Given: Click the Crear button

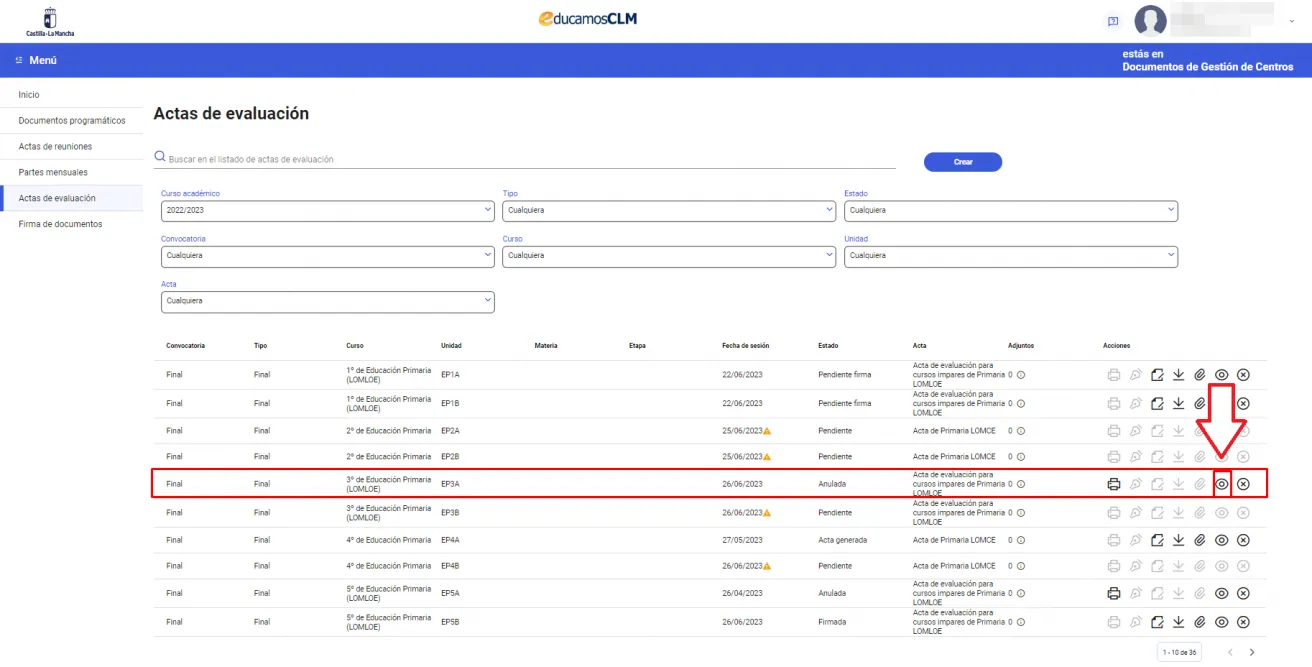Looking at the screenshot, I should (962, 162).
